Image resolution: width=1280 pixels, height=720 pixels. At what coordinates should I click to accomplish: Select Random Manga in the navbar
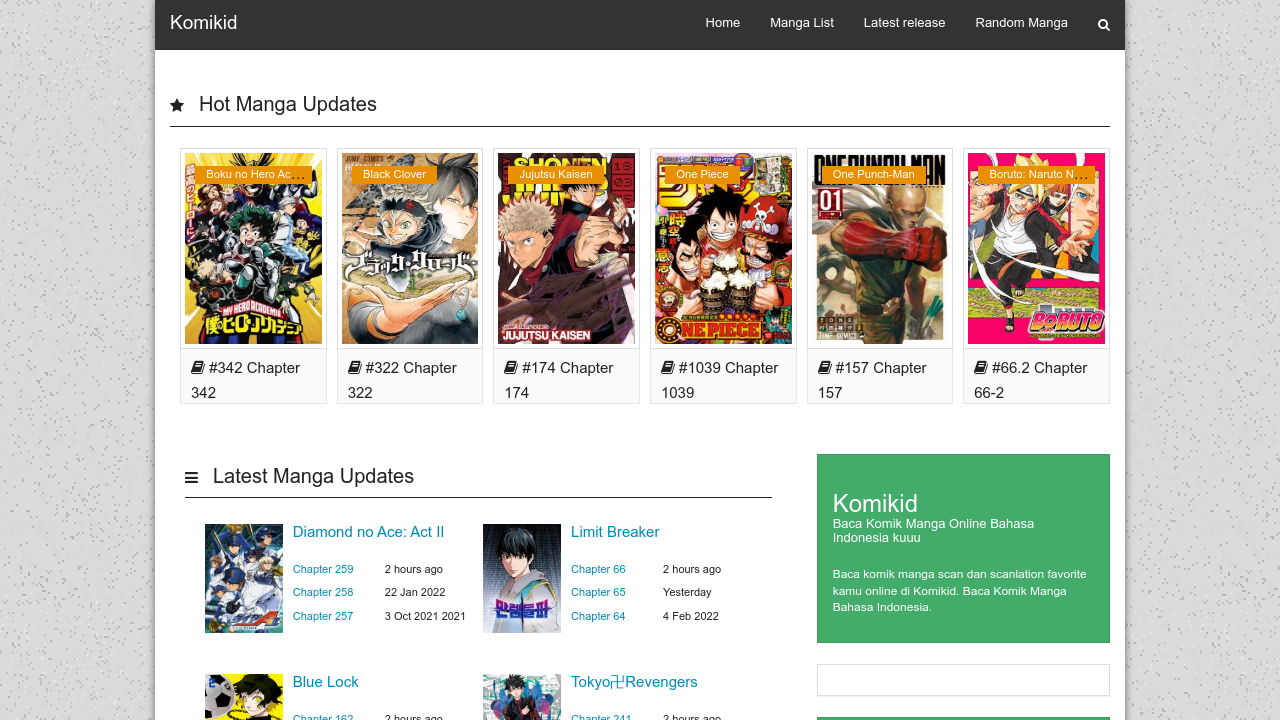(1022, 23)
